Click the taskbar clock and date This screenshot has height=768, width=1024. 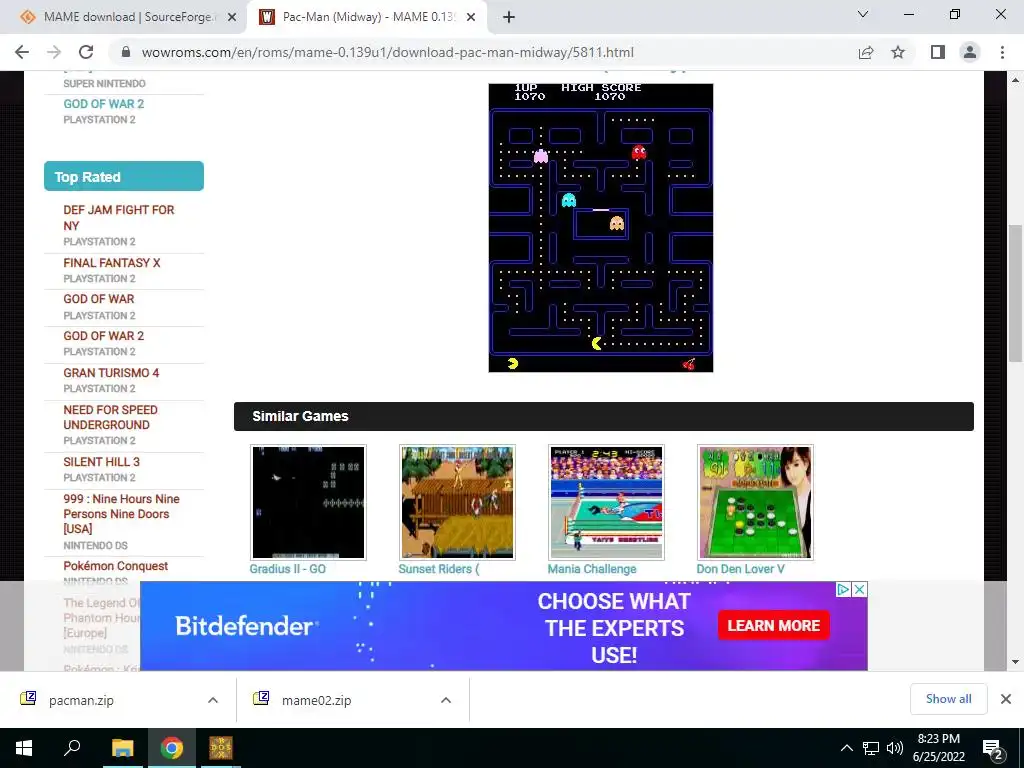click(938, 748)
